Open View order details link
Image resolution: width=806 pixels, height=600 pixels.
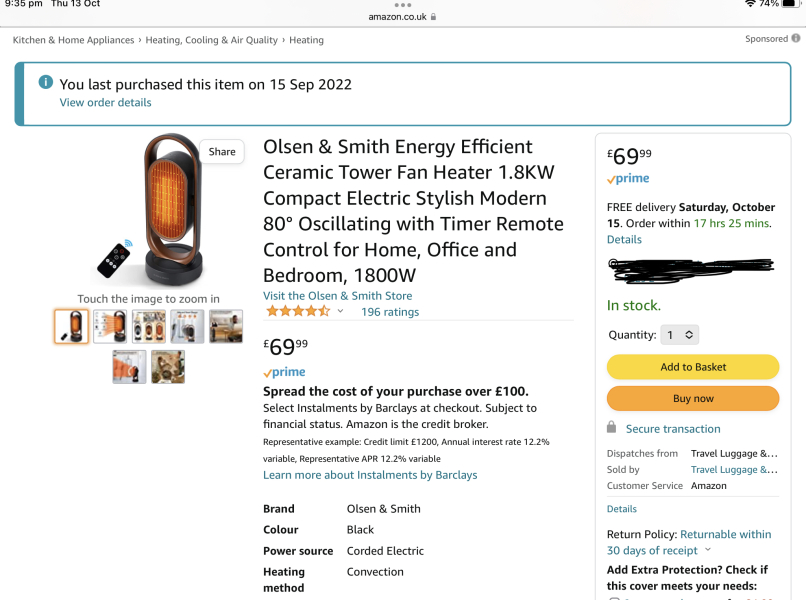tap(105, 102)
